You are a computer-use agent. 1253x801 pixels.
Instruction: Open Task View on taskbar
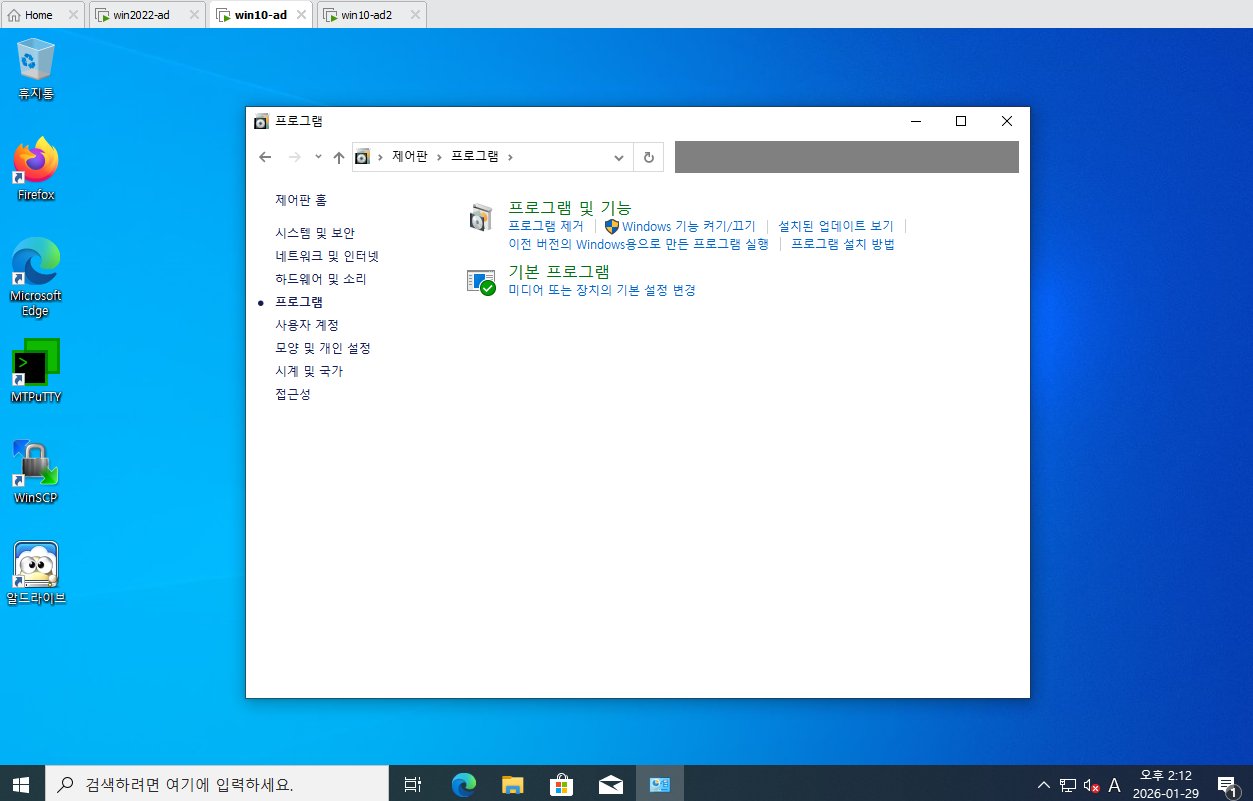point(412,784)
